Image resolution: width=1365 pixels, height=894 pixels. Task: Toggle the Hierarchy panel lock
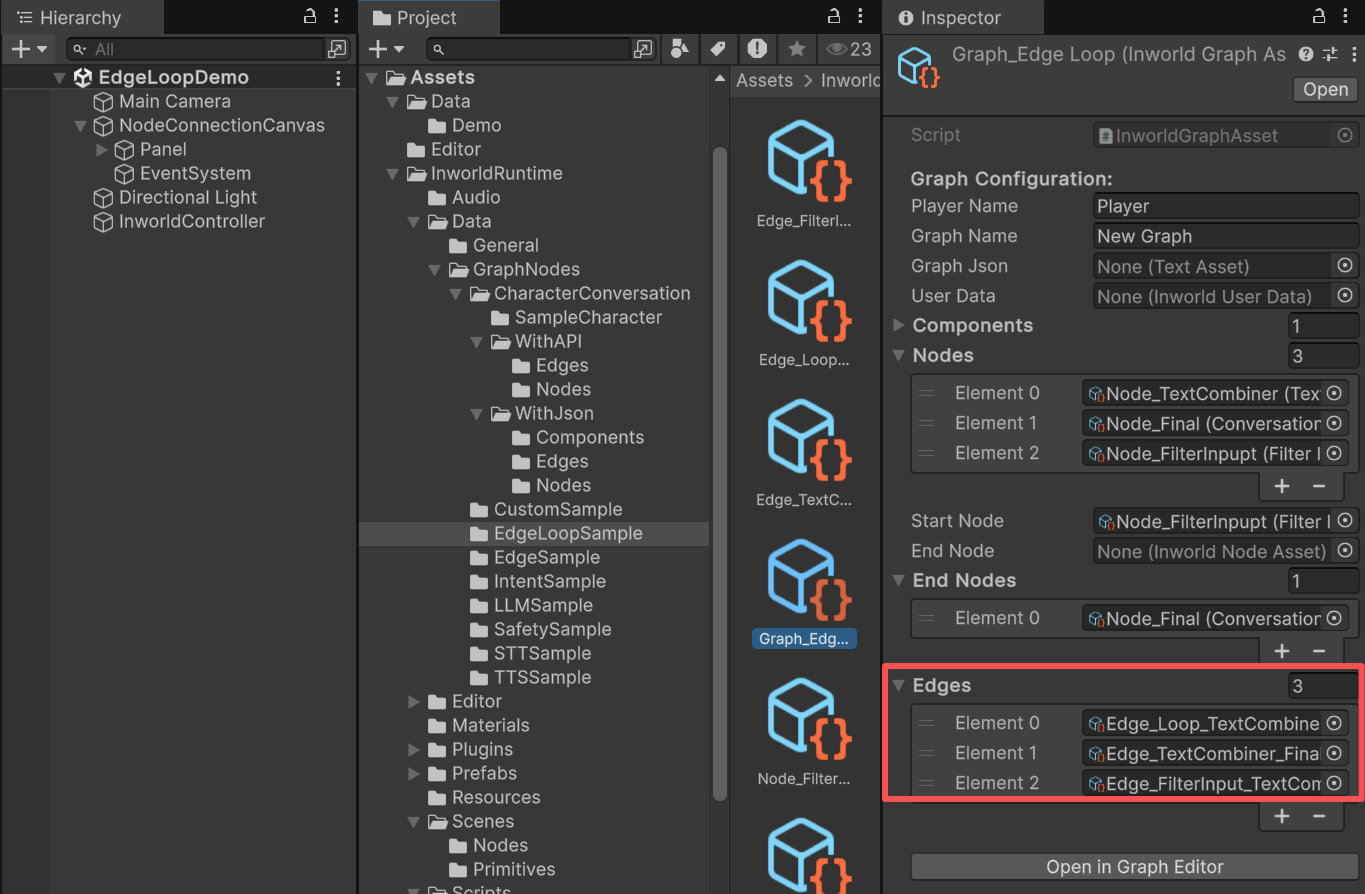point(310,17)
